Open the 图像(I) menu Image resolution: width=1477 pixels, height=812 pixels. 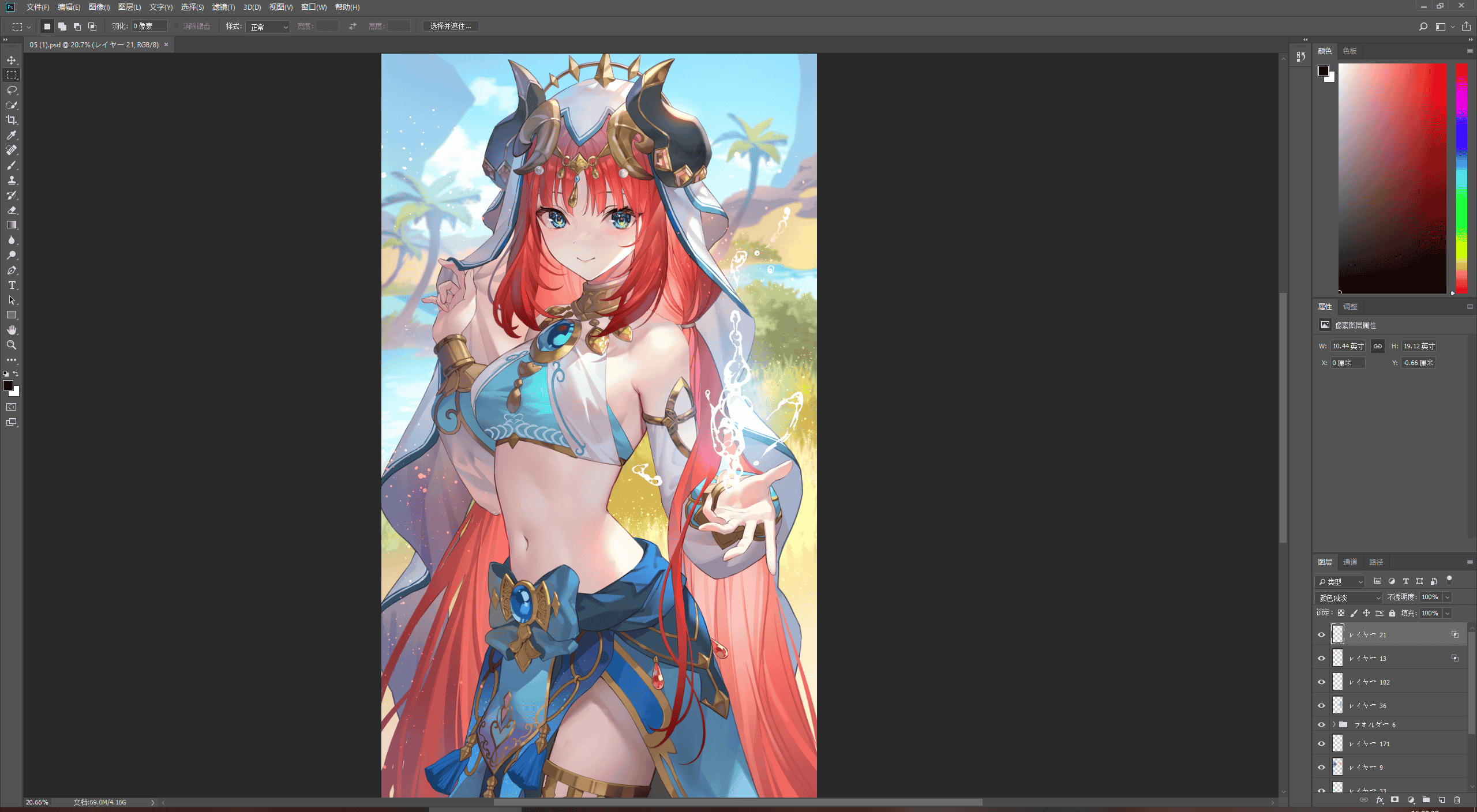coord(99,7)
